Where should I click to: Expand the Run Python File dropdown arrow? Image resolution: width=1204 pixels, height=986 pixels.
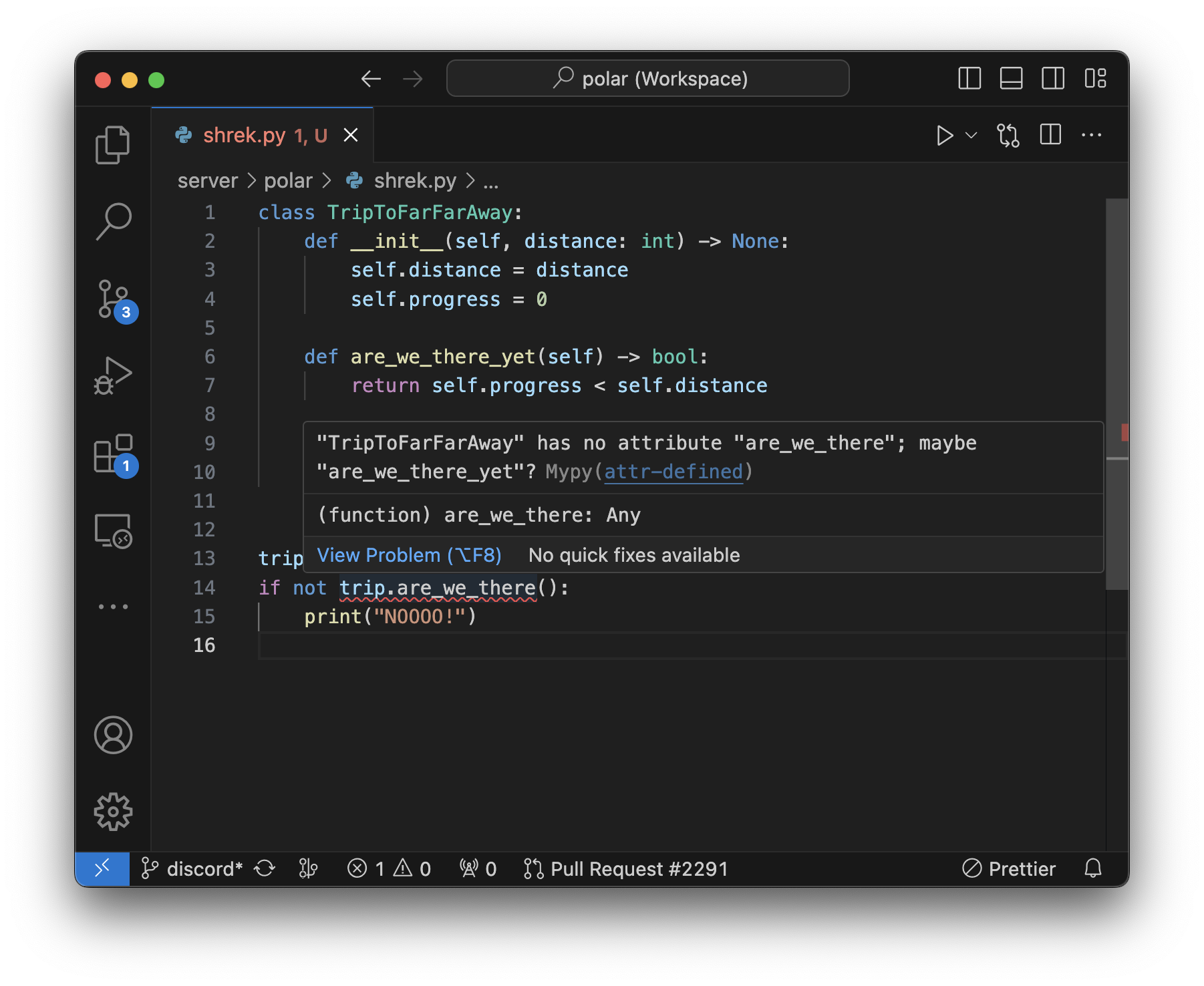pyautogui.click(x=971, y=136)
